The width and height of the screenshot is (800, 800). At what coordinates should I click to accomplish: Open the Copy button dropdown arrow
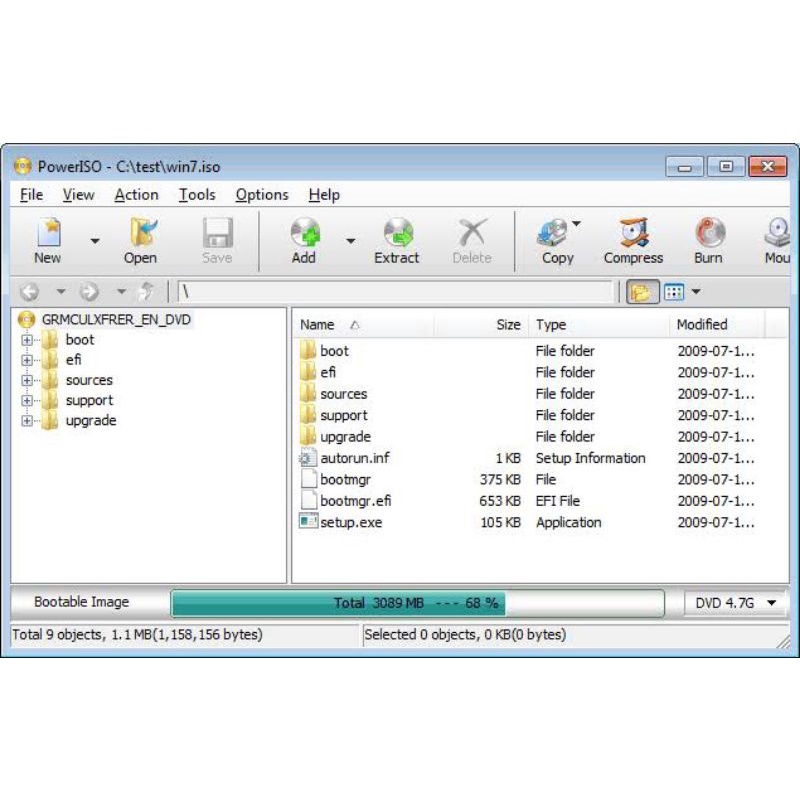pos(577,223)
